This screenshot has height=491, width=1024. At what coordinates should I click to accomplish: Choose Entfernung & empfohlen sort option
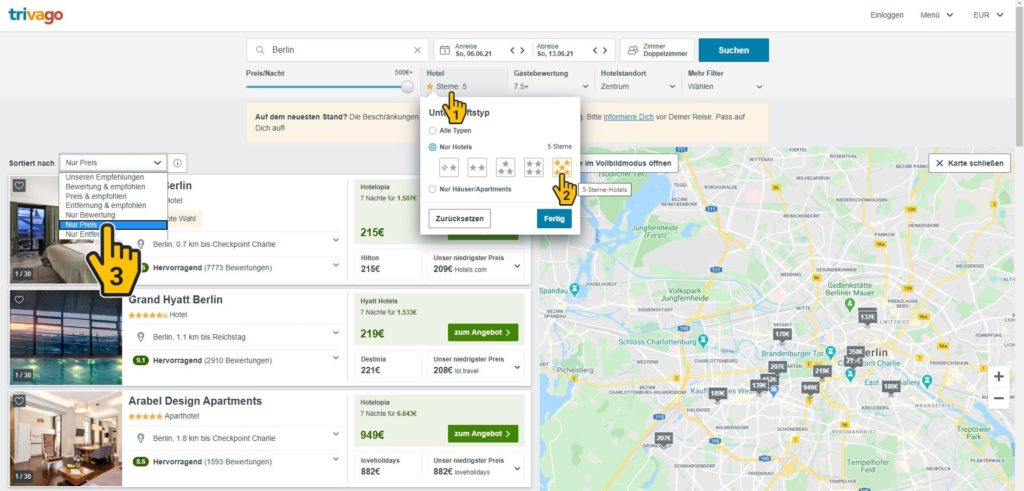(113, 206)
